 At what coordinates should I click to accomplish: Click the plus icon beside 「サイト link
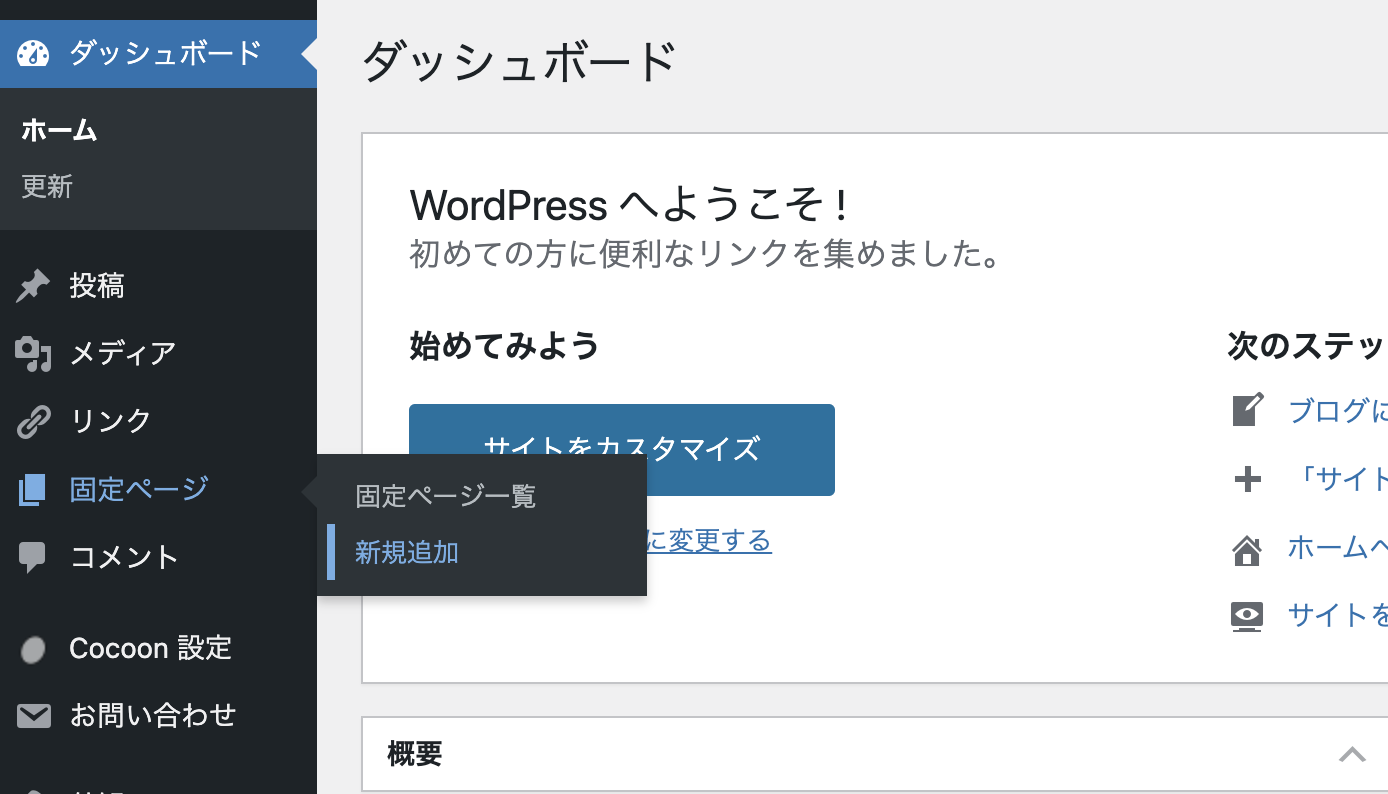pyautogui.click(x=1247, y=480)
